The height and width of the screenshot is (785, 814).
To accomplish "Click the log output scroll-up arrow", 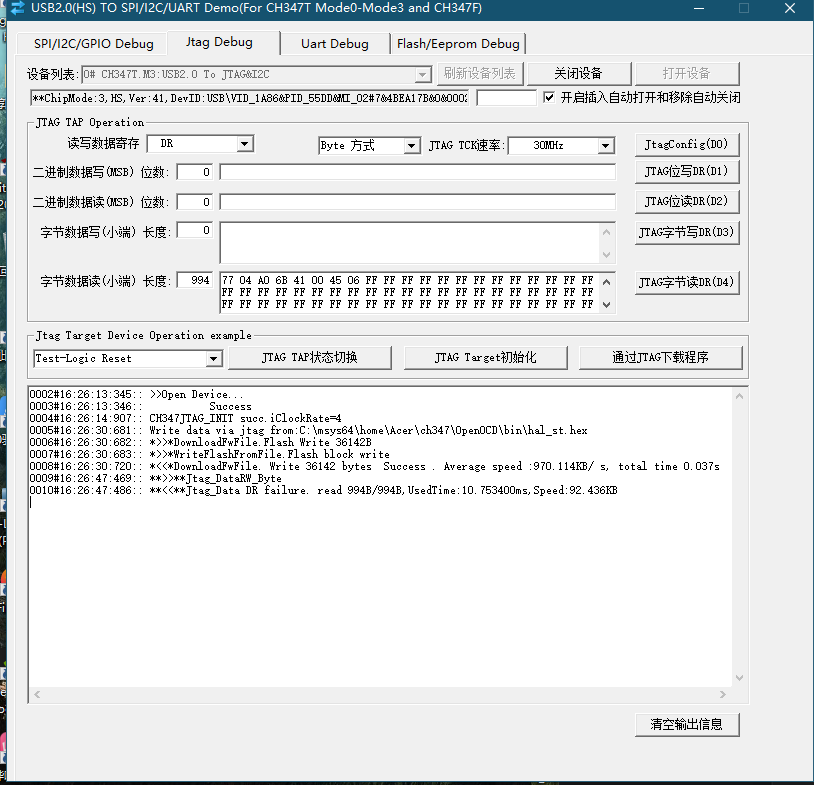I will pyautogui.click(x=740, y=397).
